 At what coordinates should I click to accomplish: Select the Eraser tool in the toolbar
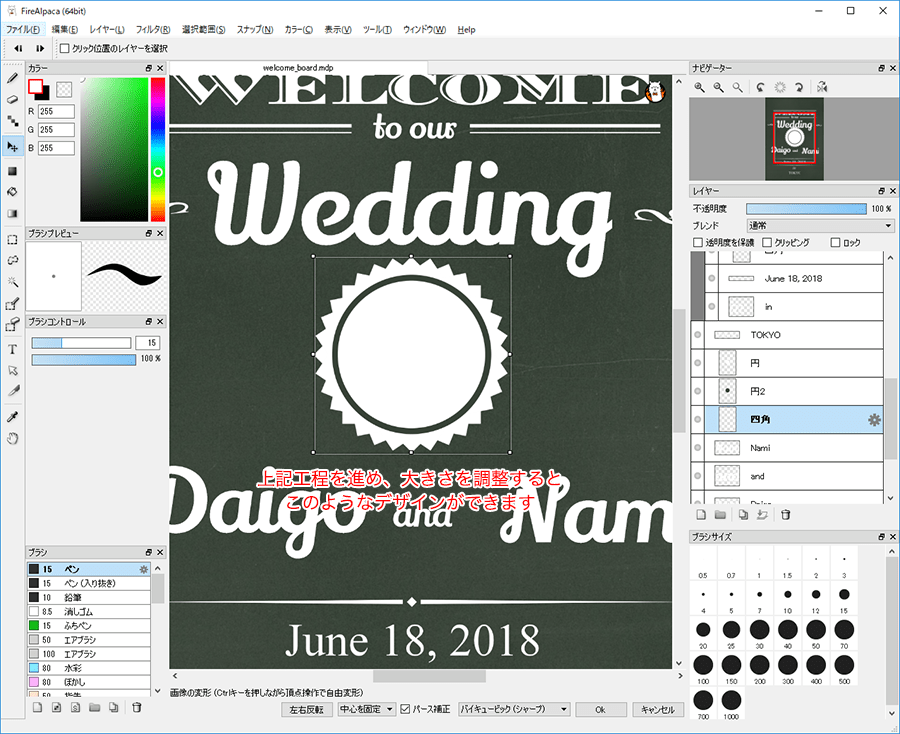point(13,100)
